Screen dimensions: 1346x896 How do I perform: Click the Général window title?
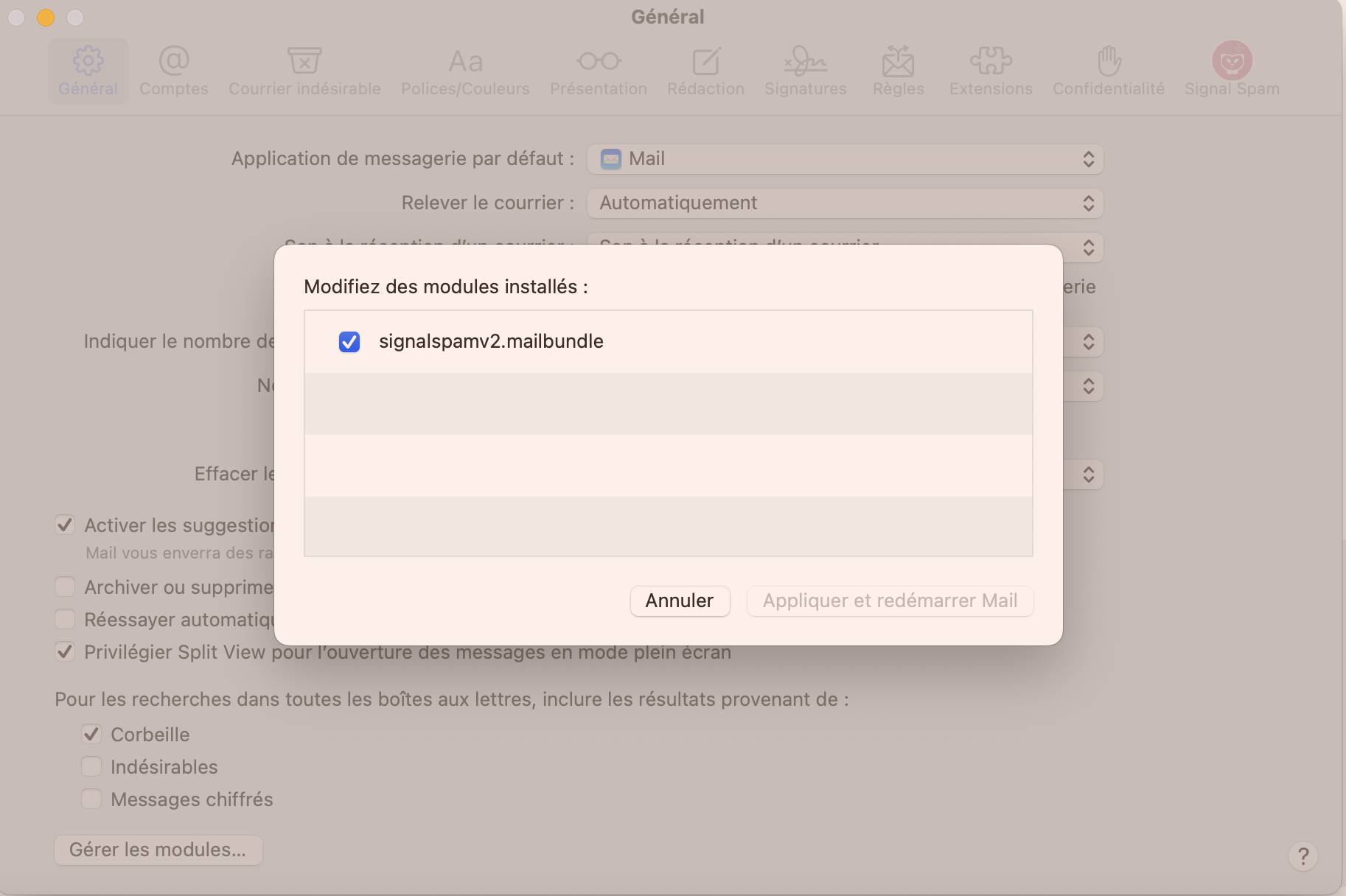[x=668, y=17]
